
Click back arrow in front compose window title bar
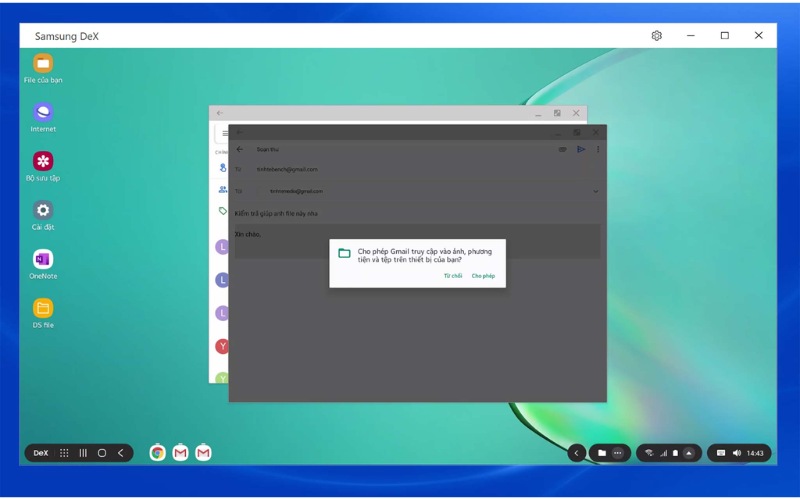[239, 133]
